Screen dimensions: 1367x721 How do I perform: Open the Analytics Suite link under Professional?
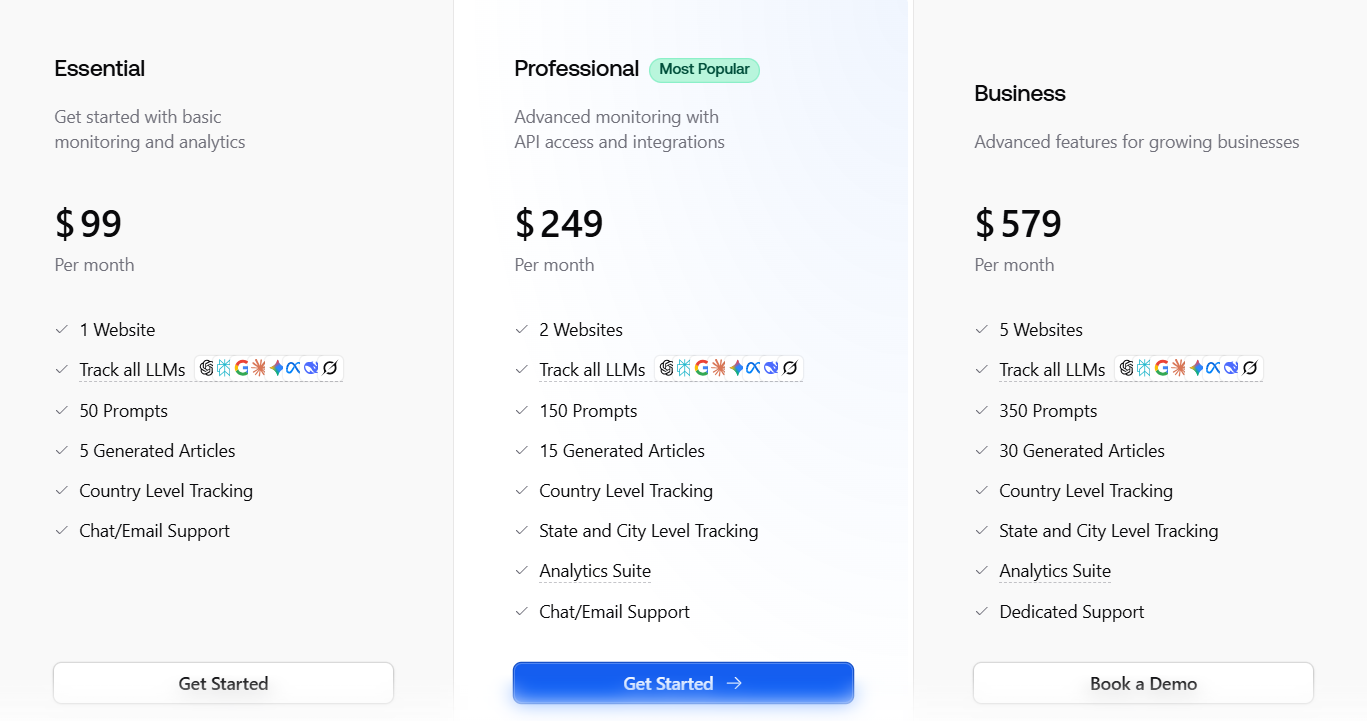[595, 570]
